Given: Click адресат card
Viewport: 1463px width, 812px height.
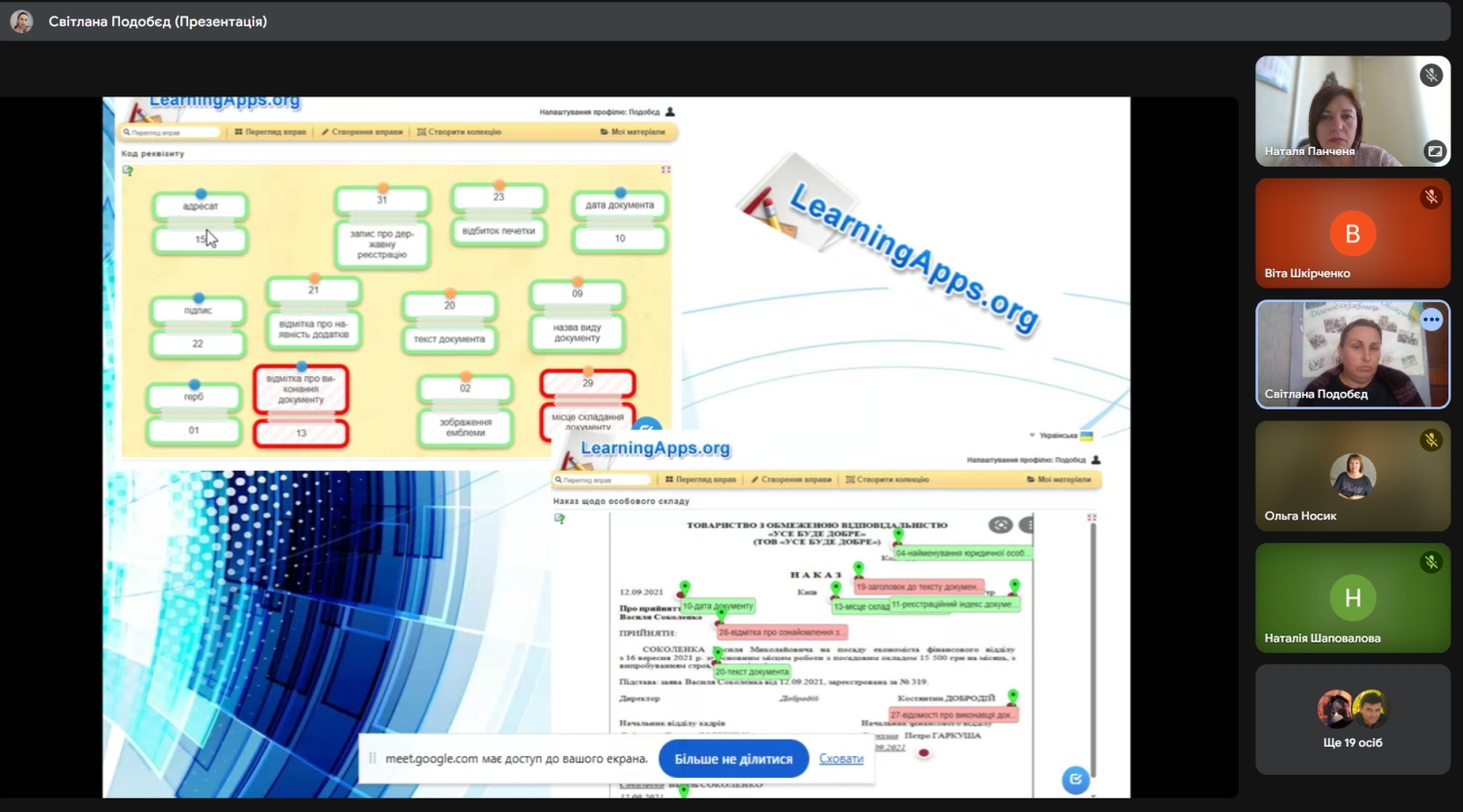Looking at the screenshot, I should point(200,206).
